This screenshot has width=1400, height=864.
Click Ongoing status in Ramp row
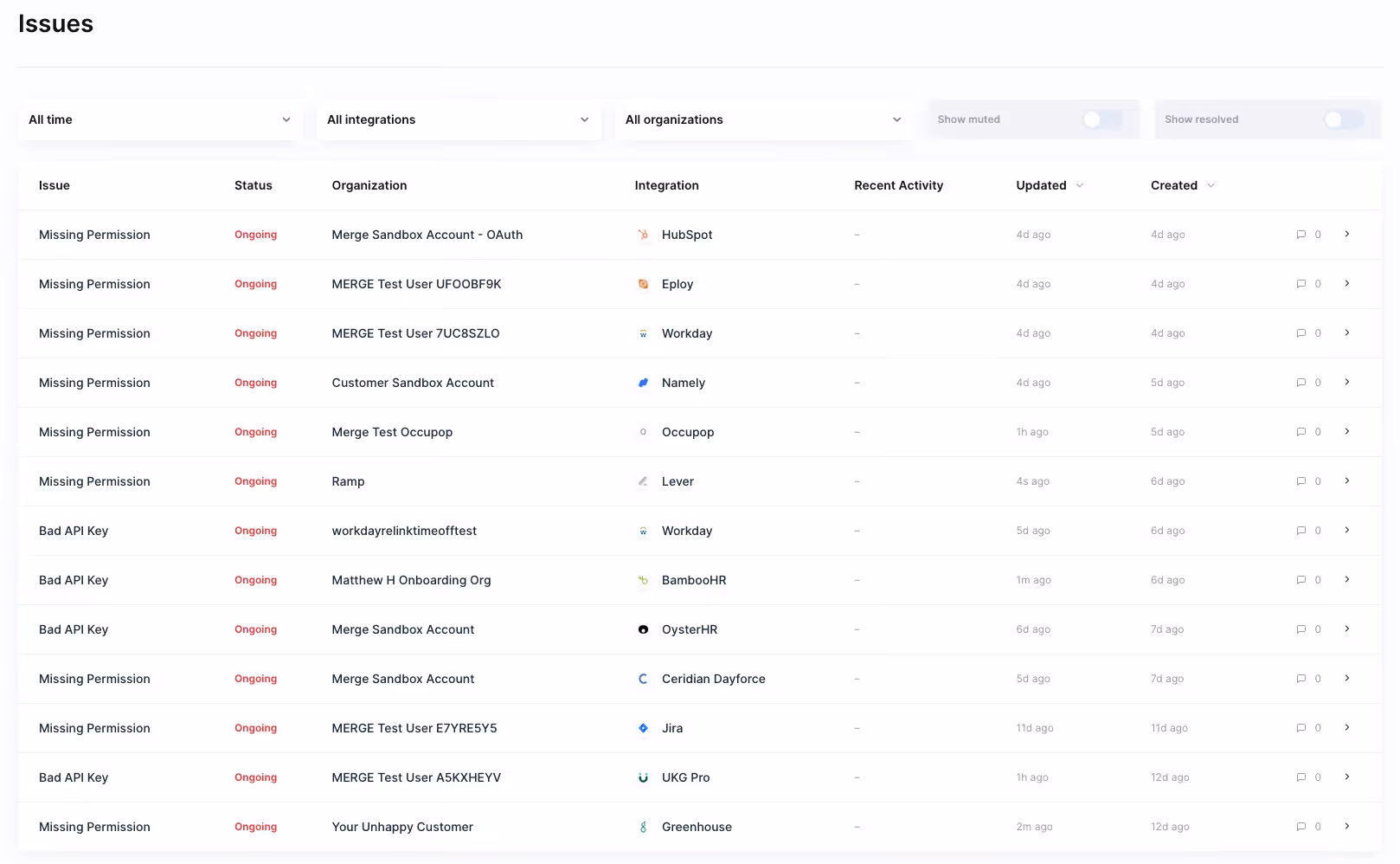[x=256, y=481]
